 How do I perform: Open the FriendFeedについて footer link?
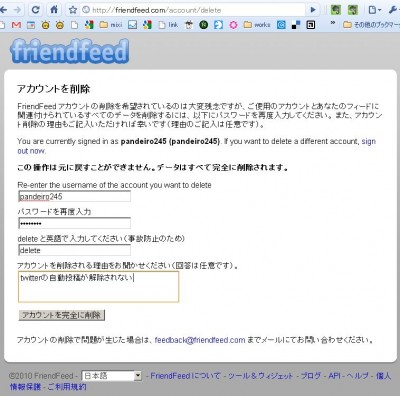point(185,376)
